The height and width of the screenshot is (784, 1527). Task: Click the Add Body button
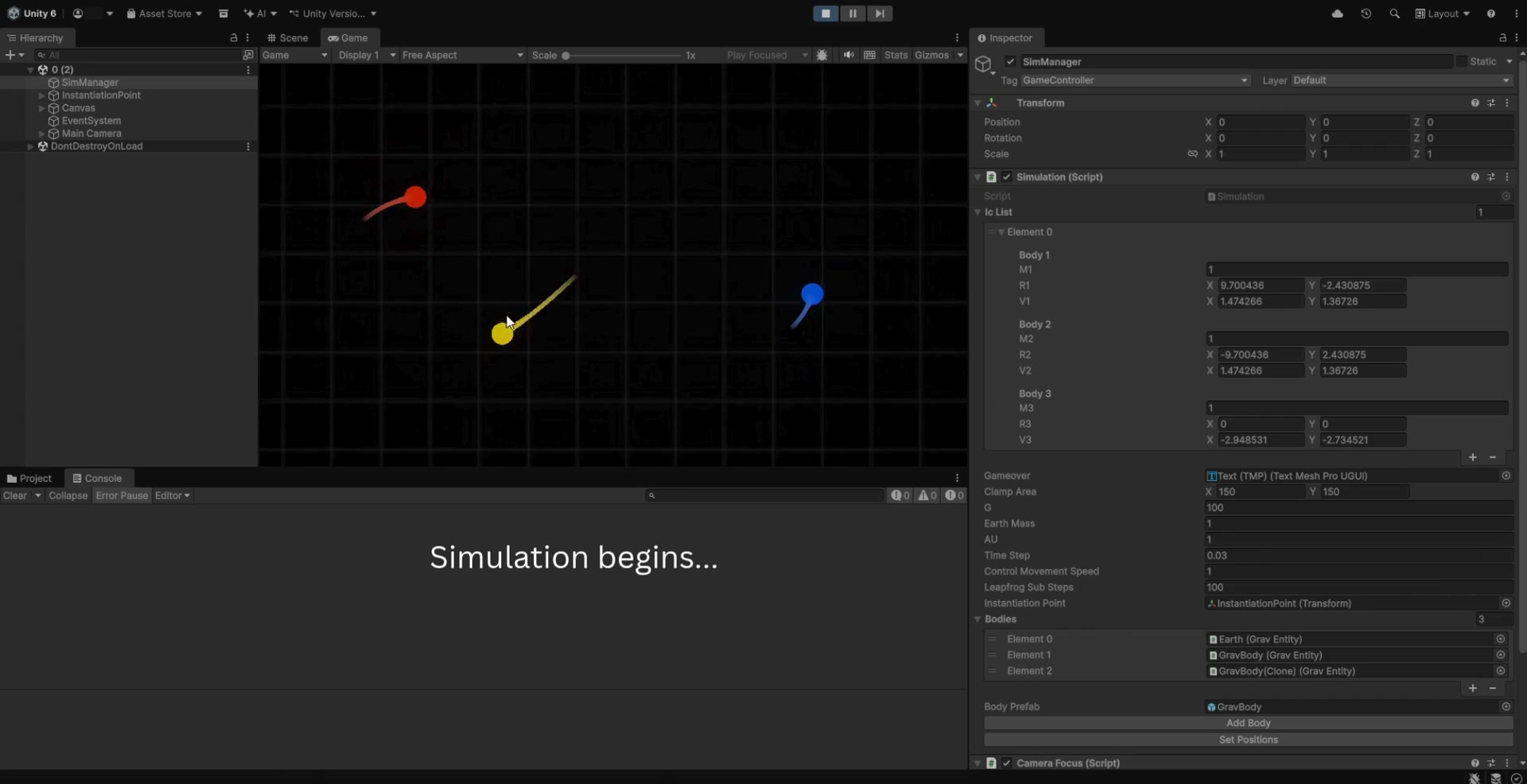1248,723
